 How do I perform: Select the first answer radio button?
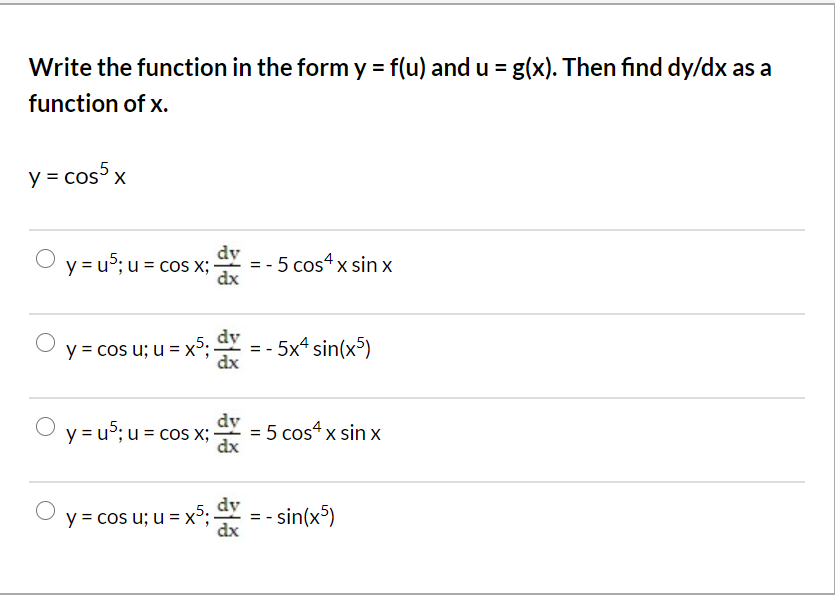pyautogui.click(x=45, y=257)
